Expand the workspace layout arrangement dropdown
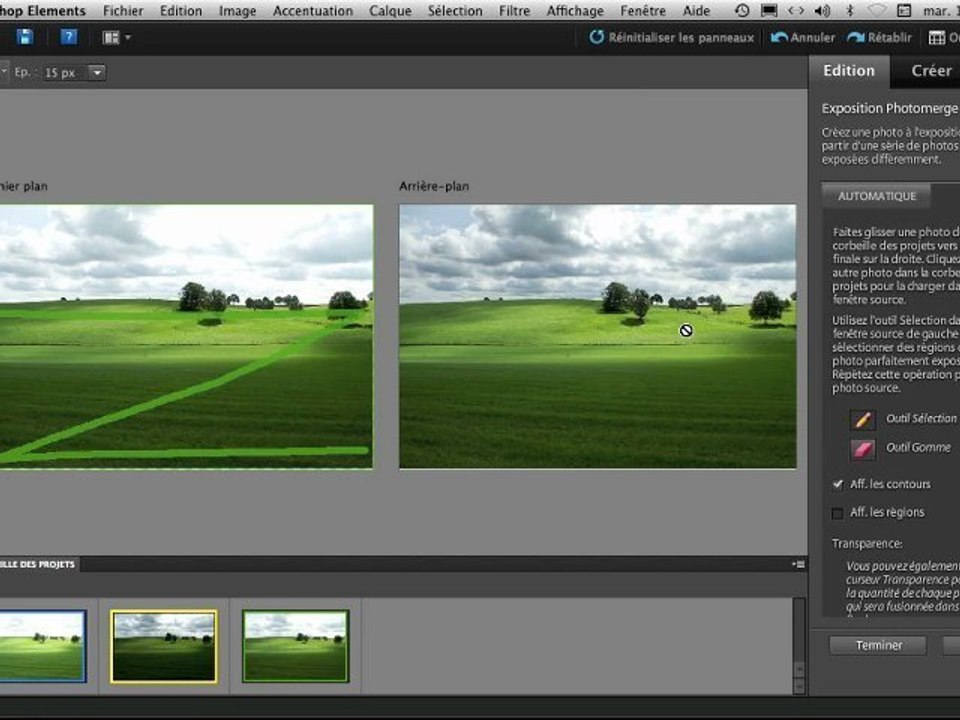960x720 pixels. 117,37
